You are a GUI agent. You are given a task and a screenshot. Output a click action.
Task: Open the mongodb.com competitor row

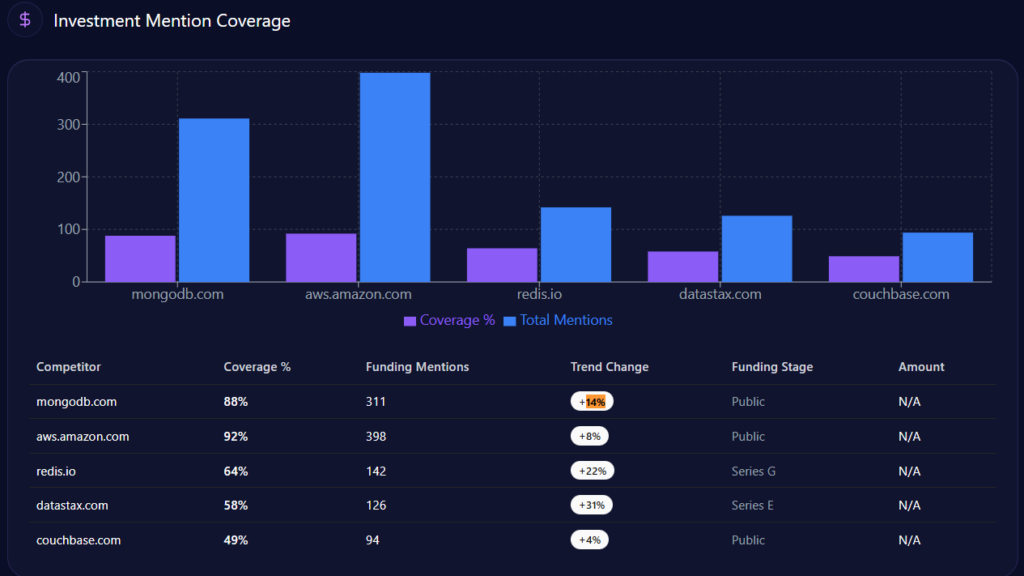(x=76, y=402)
